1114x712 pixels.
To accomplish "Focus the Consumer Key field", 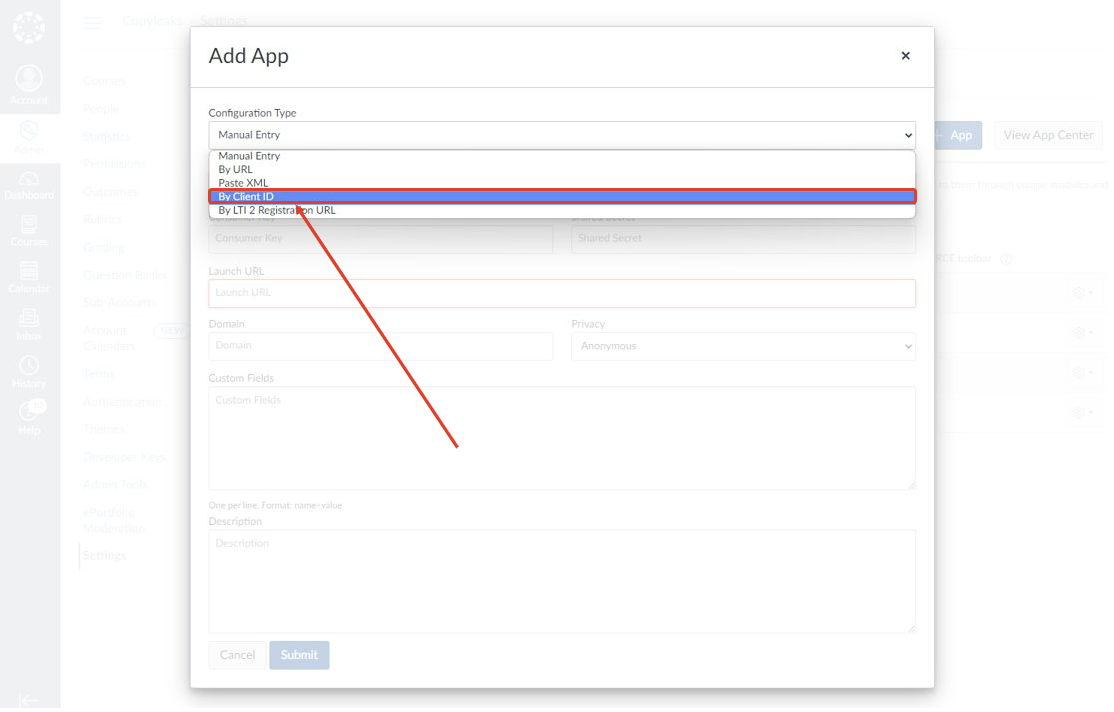I will [x=381, y=239].
